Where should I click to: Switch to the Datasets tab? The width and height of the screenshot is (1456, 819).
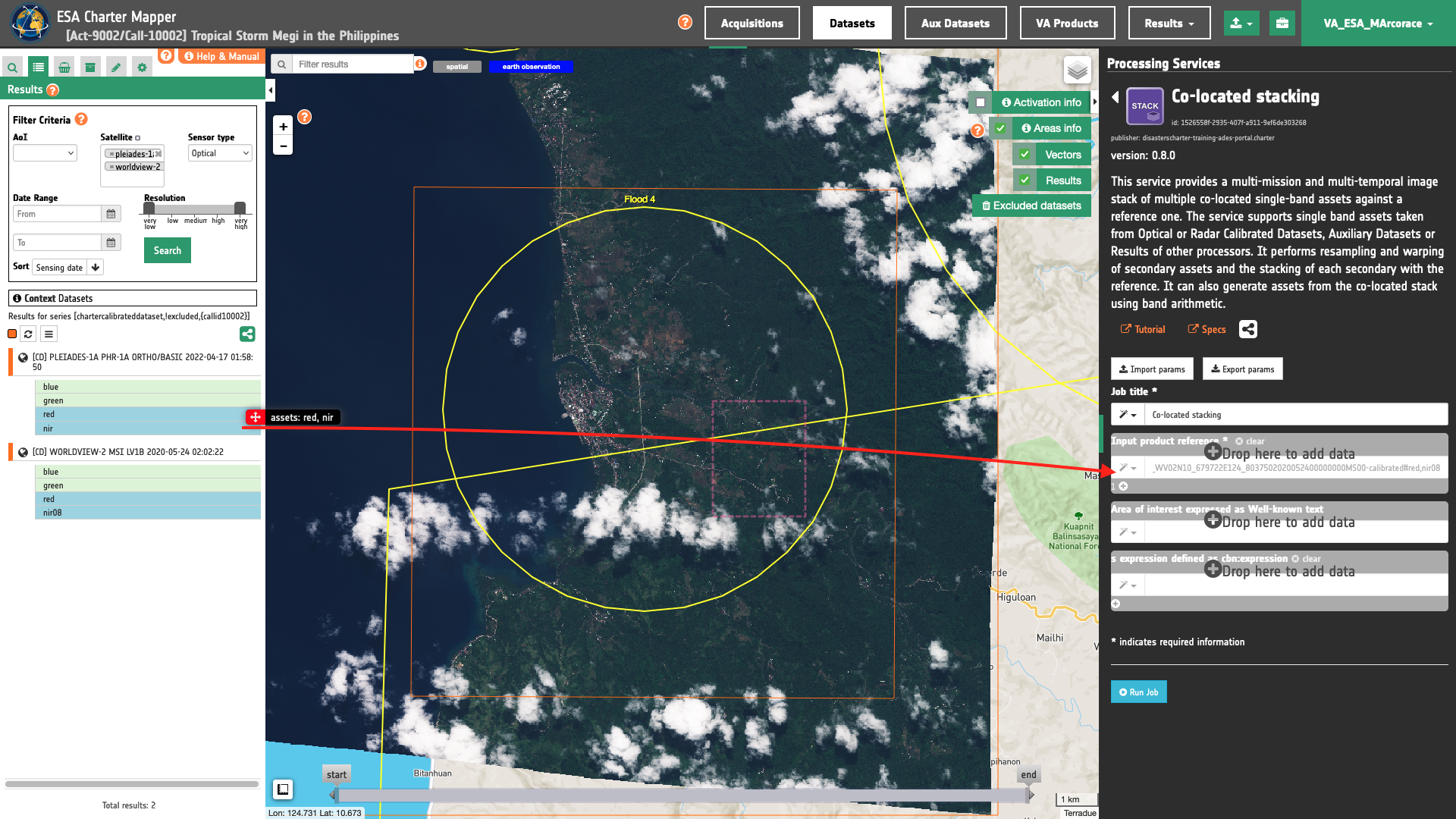852,24
